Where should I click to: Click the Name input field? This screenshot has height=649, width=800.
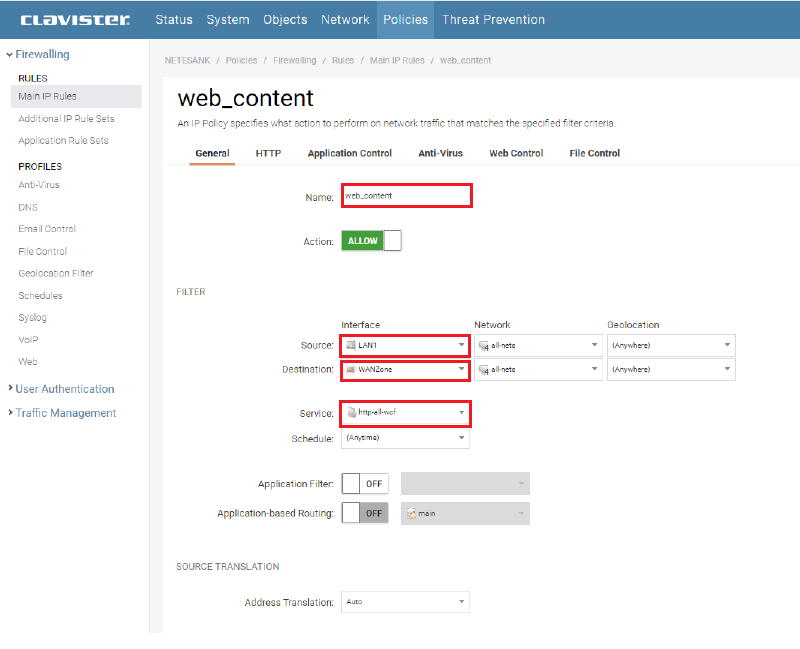pyautogui.click(x=406, y=196)
